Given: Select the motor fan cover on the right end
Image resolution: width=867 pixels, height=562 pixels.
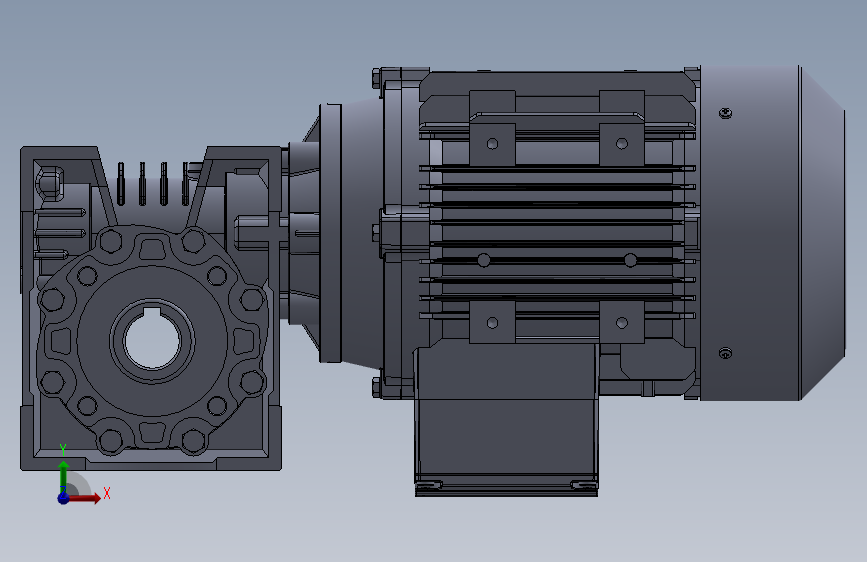Looking at the screenshot, I should point(772,233).
